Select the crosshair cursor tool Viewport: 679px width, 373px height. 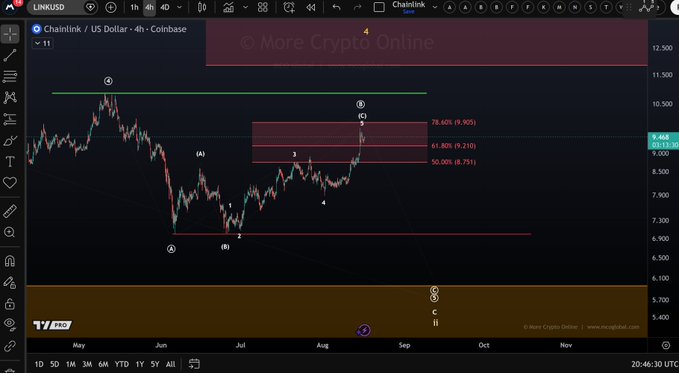click(10, 34)
